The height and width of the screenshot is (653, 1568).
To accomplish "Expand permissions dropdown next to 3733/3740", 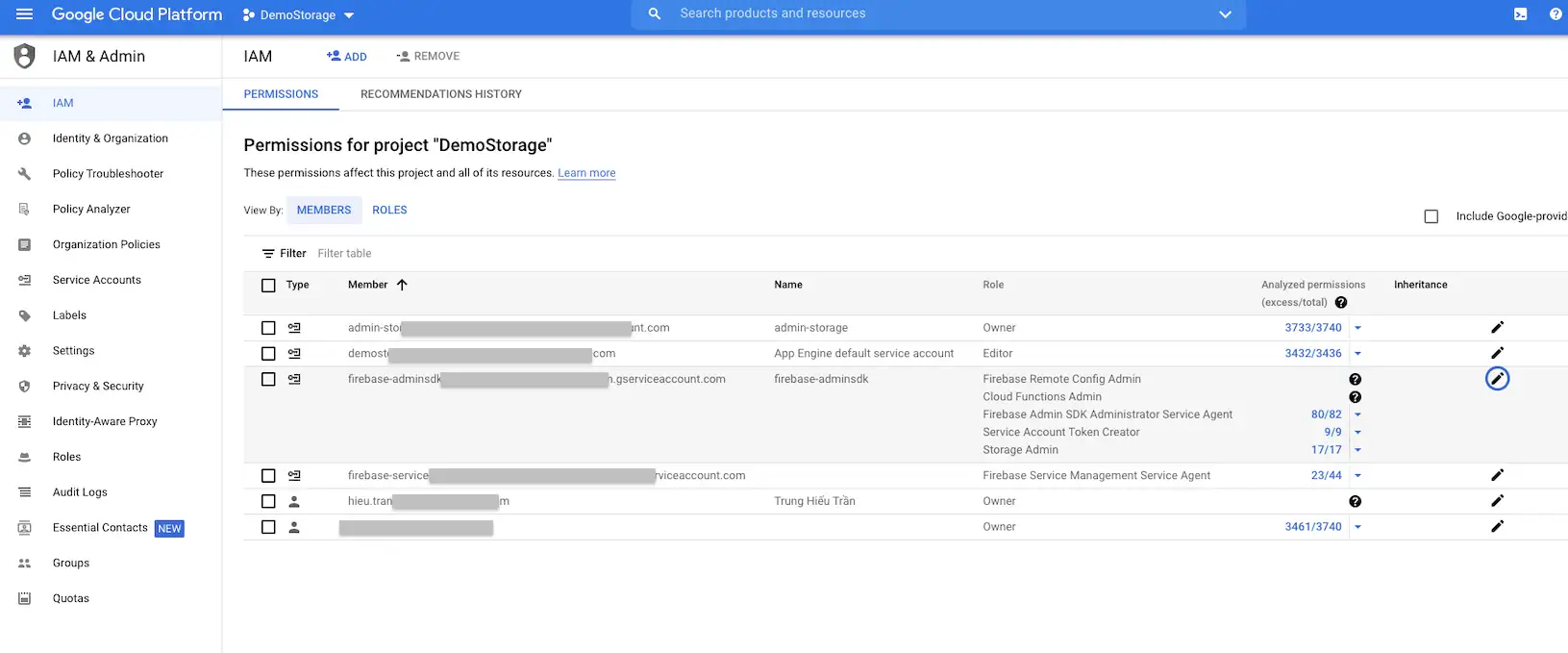I will [x=1357, y=328].
